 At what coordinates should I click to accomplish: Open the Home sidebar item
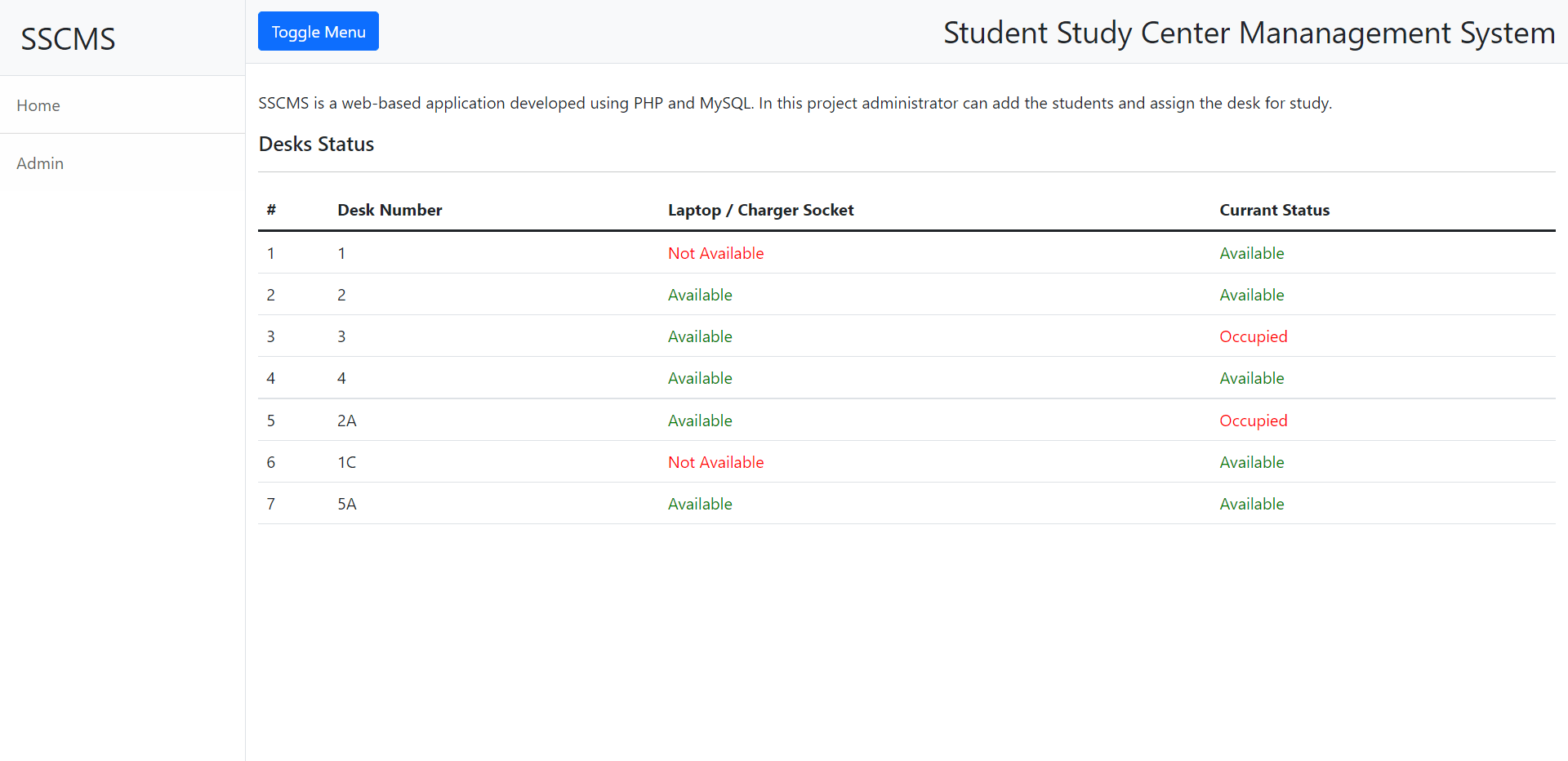tap(38, 105)
